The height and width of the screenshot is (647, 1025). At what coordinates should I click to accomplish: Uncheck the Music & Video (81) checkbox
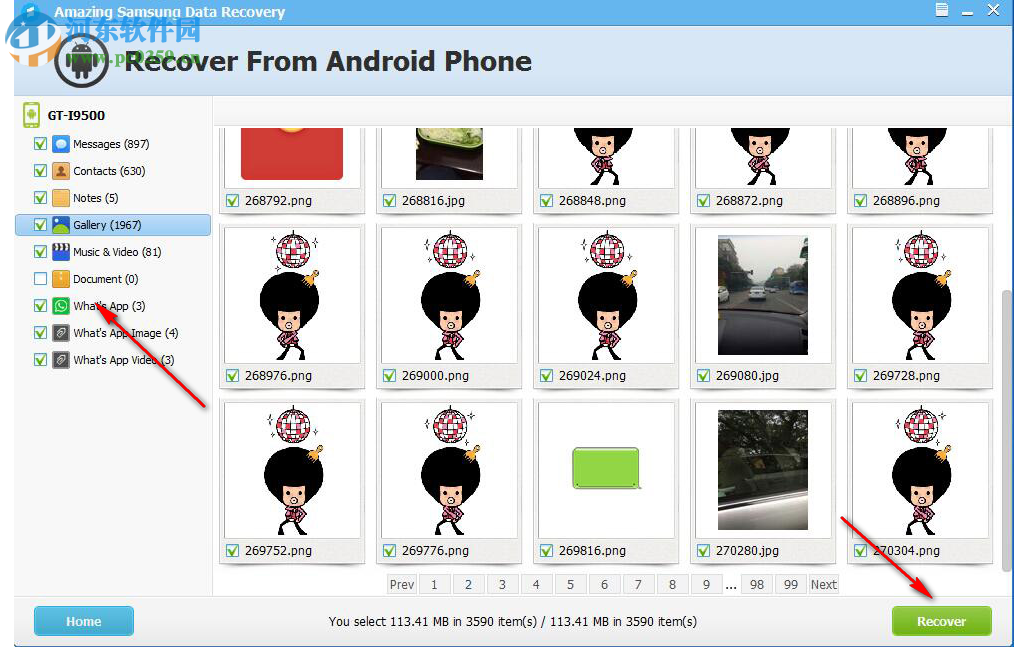click(x=41, y=252)
